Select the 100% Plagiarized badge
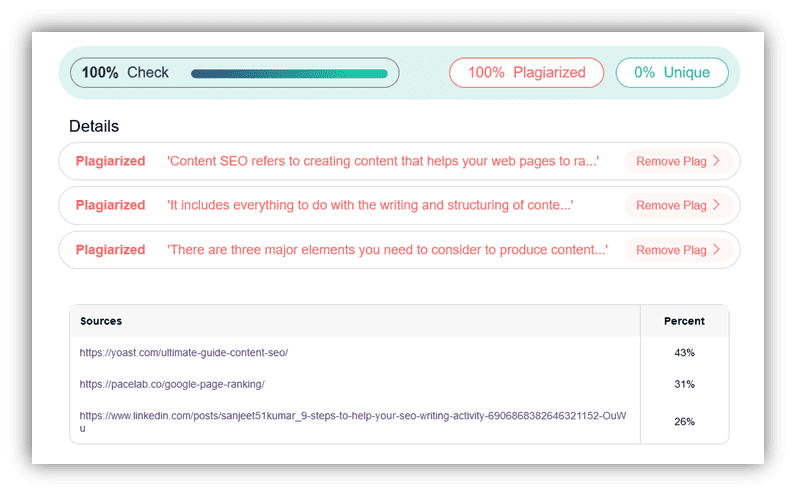796x496 pixels. 526,73
